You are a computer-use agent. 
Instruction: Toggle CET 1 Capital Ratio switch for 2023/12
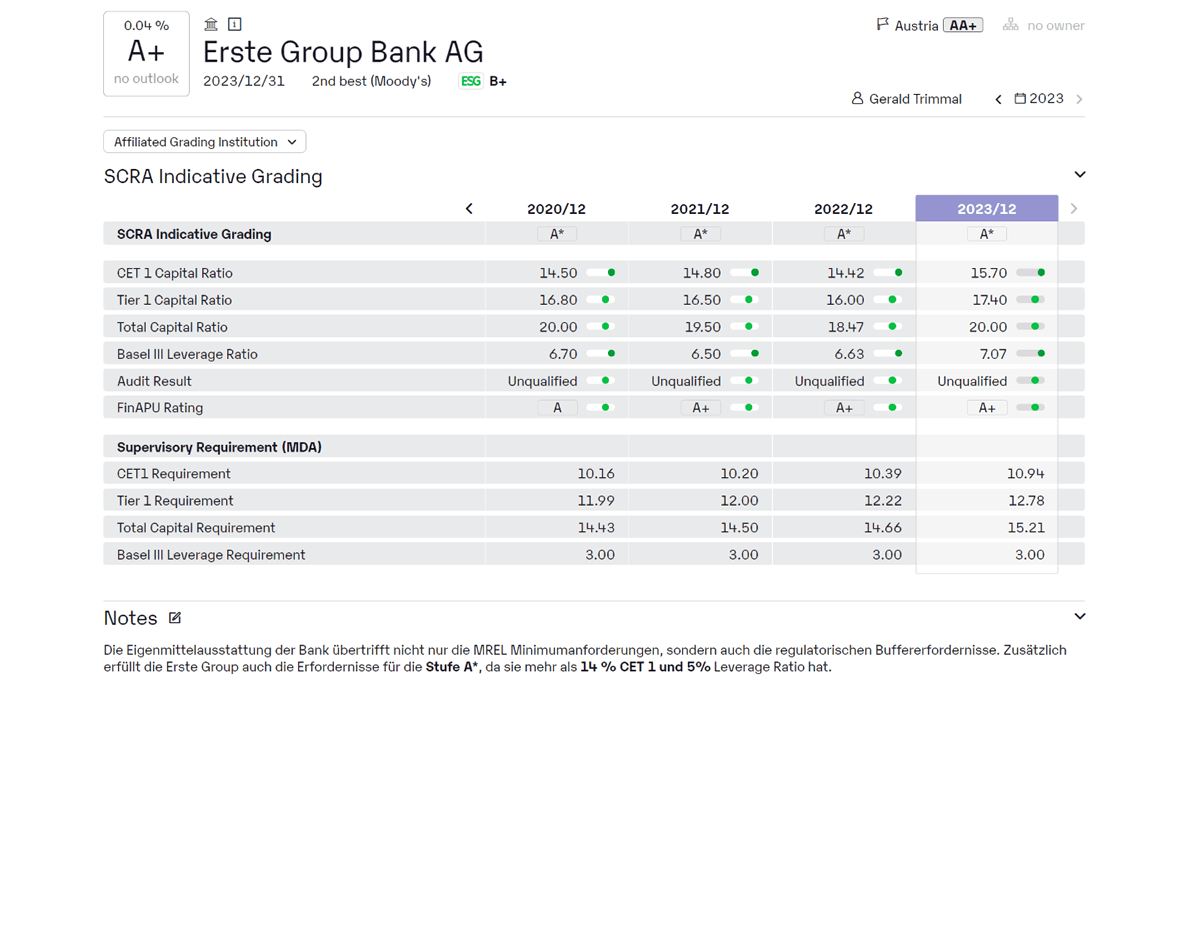click(1031, 273)
